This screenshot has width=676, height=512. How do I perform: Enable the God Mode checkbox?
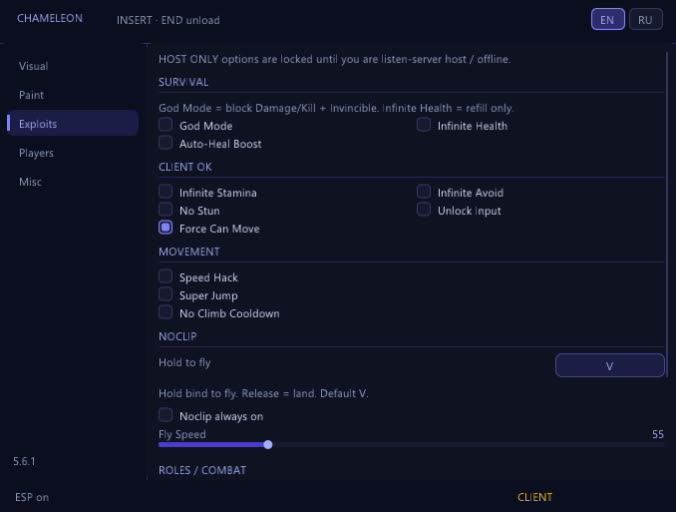[x=166, y=125]
